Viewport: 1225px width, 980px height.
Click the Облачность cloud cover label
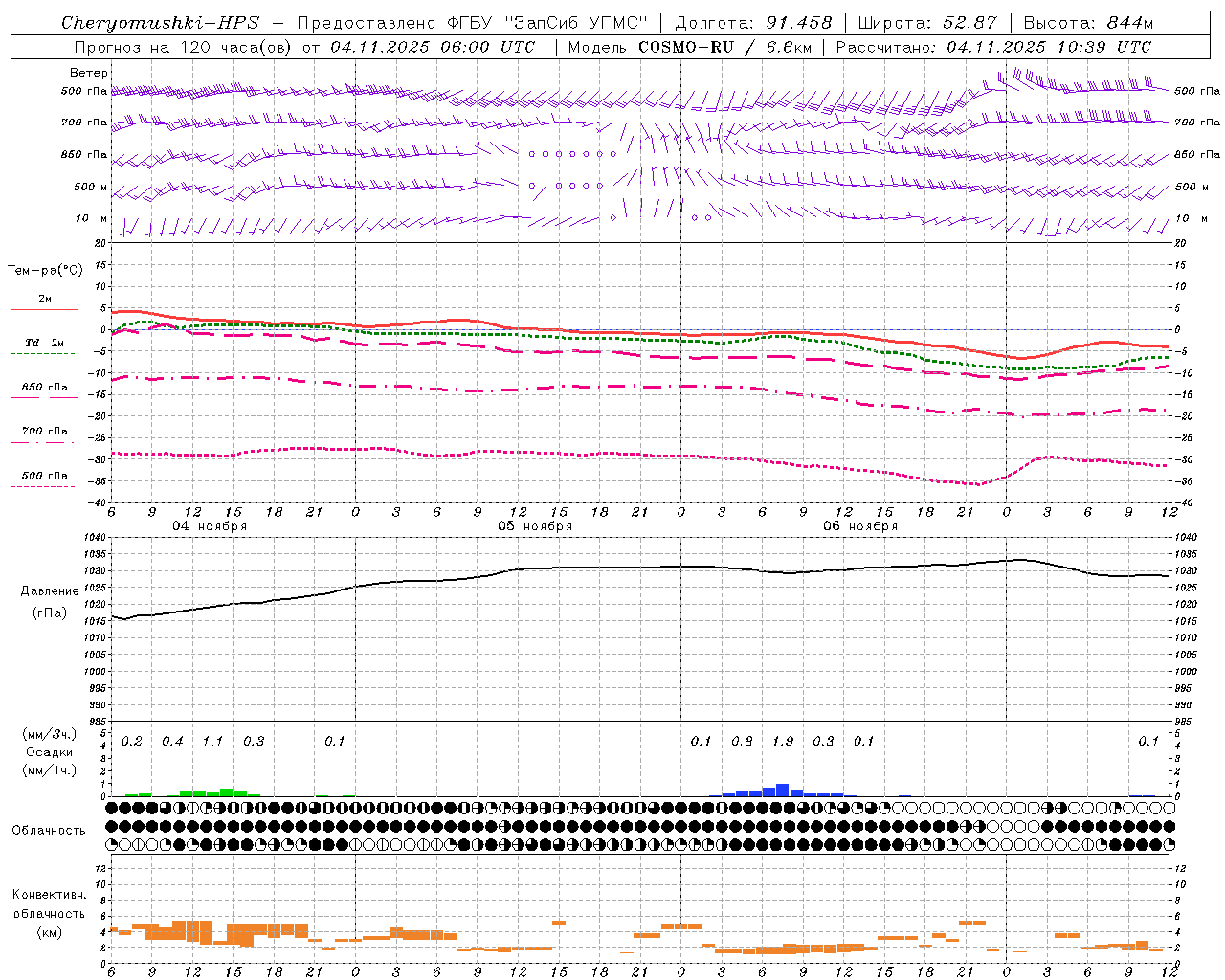(x=49, y=831)
